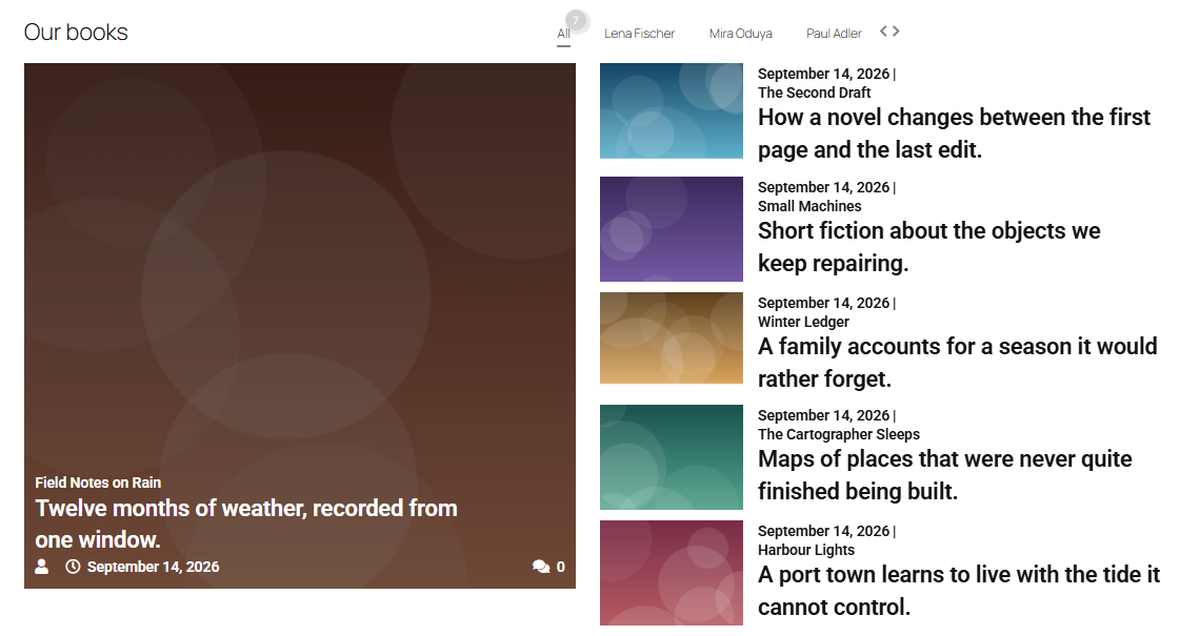Click Winter Ledger title link

(x=803, y=322)
